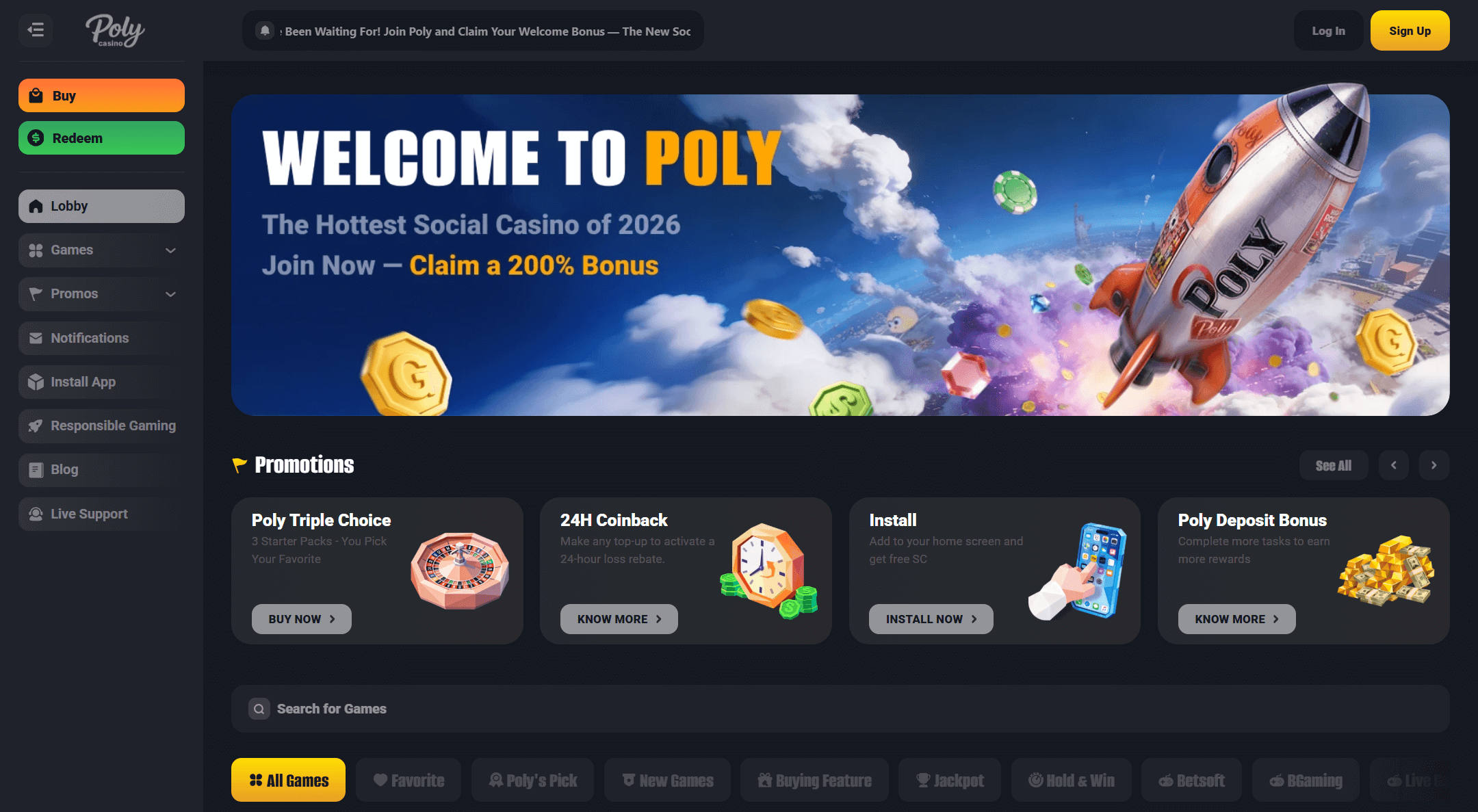1478x812 pixels.
Task: Open Responsible Gaming page
Action: point(101,425)
